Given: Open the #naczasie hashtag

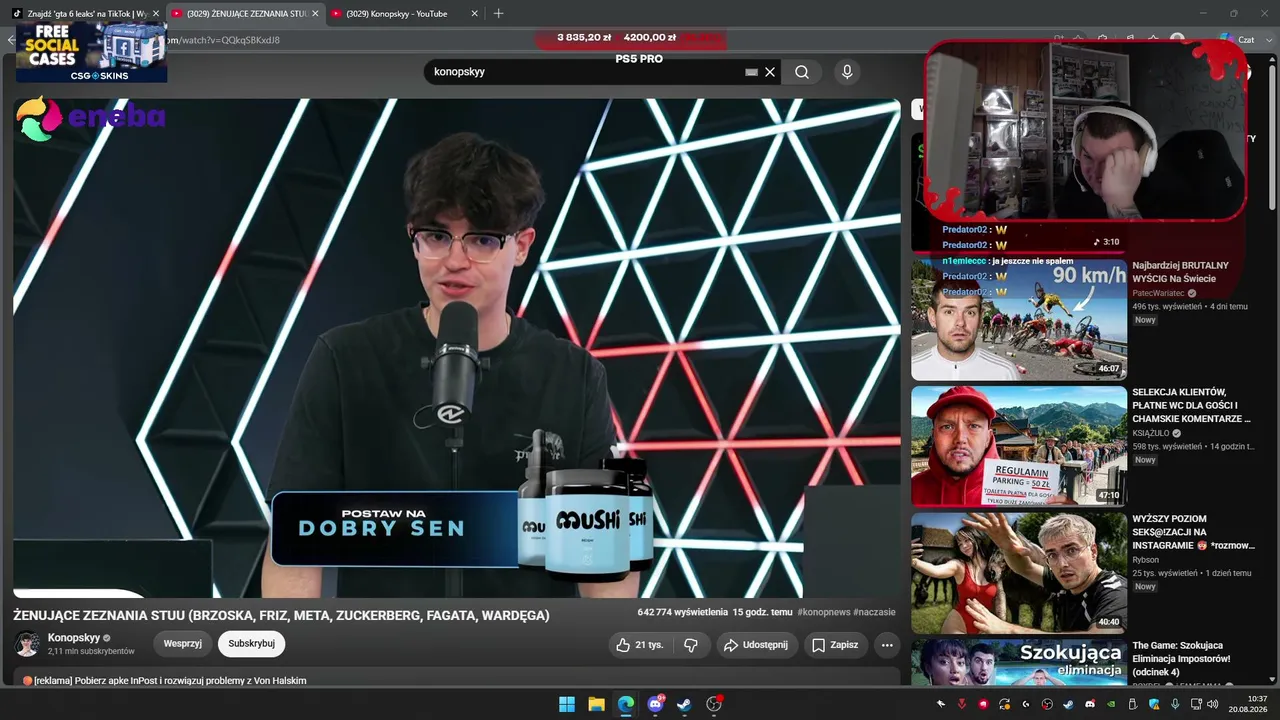Looking at the screenshot, I should click(x=875, y=612).
